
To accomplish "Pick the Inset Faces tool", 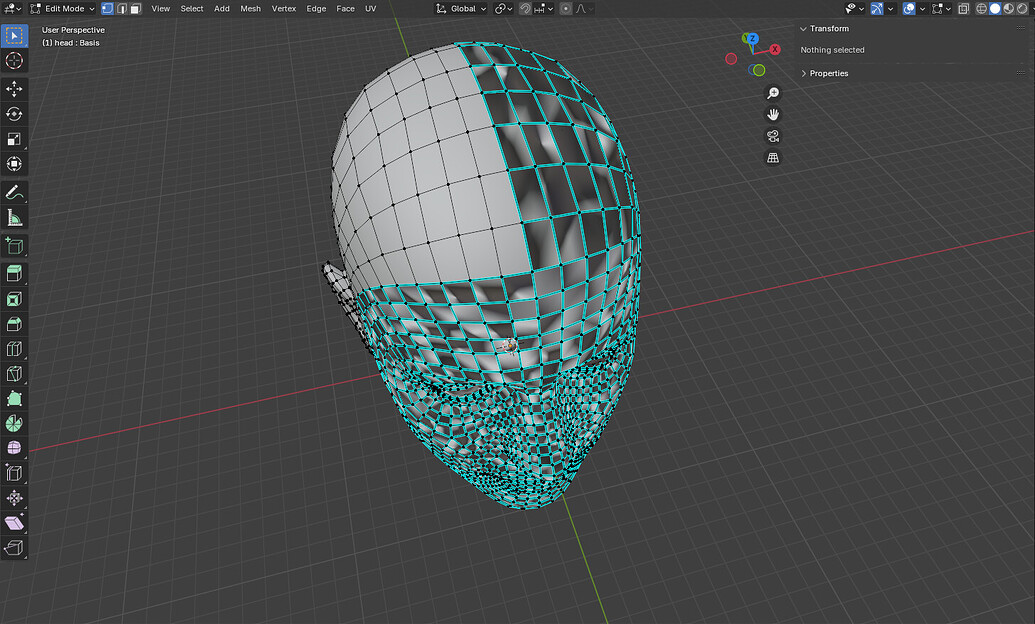I will tap(14, 298).
